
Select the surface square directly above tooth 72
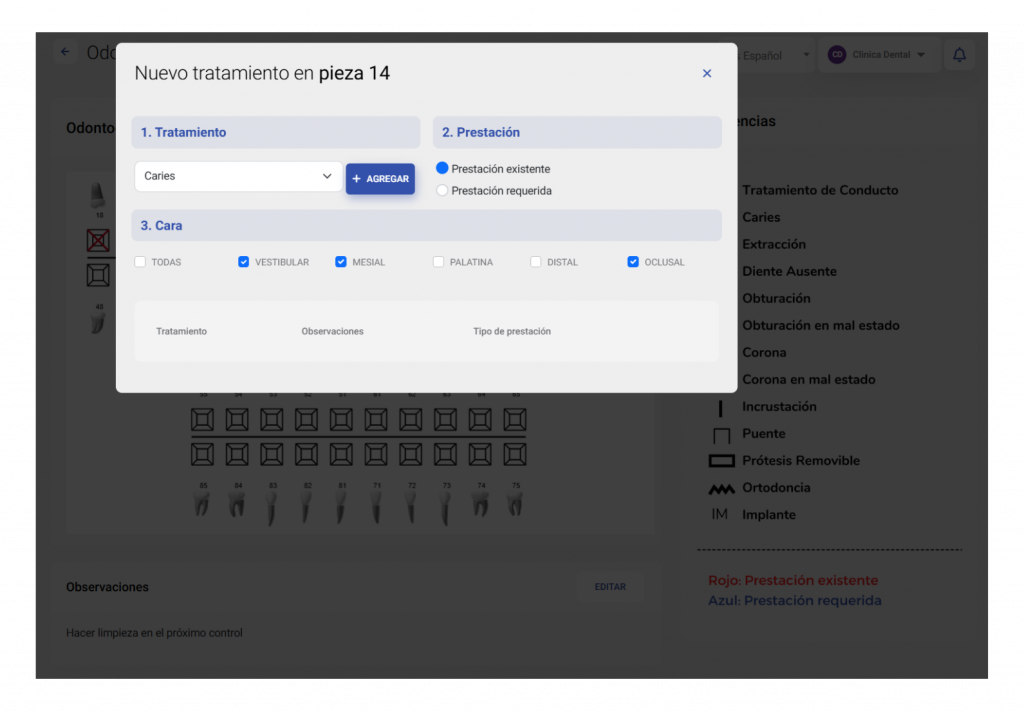411,454
